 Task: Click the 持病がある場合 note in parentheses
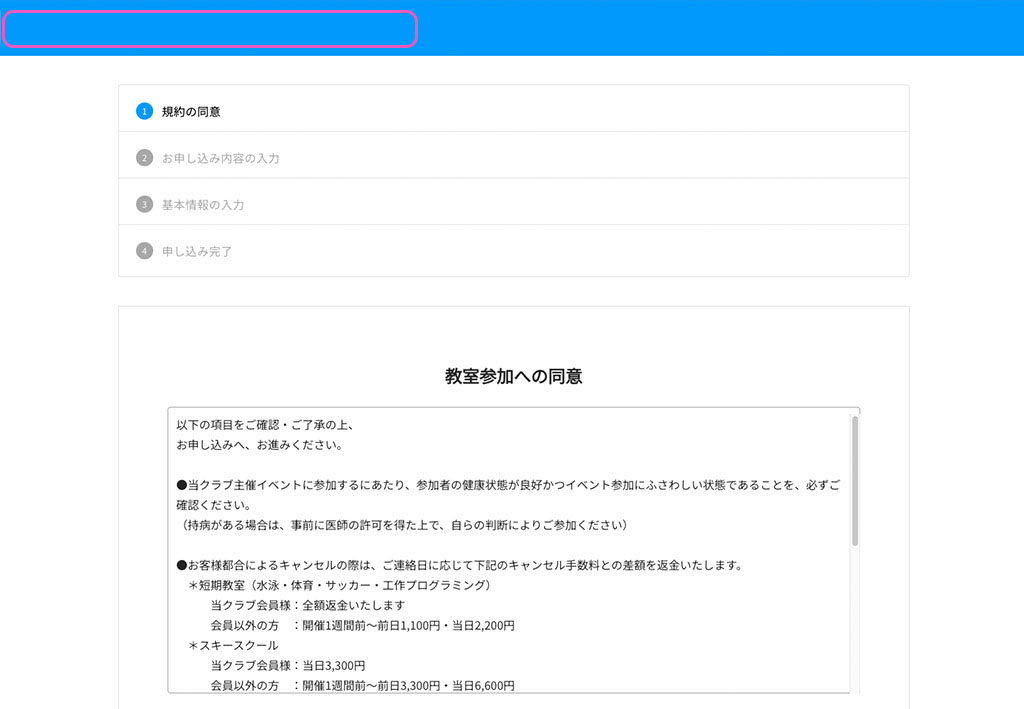tap(400, 525)
